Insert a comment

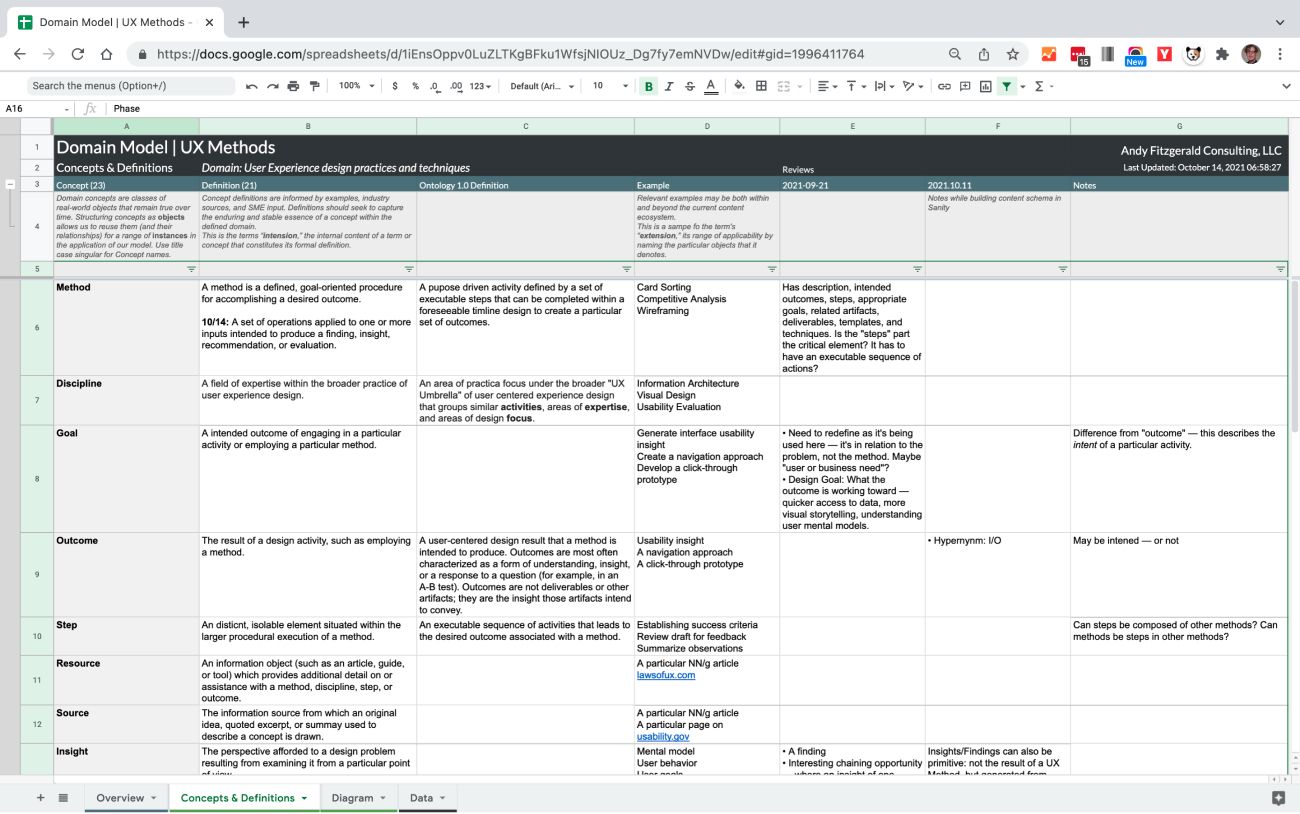pos(965,86)
